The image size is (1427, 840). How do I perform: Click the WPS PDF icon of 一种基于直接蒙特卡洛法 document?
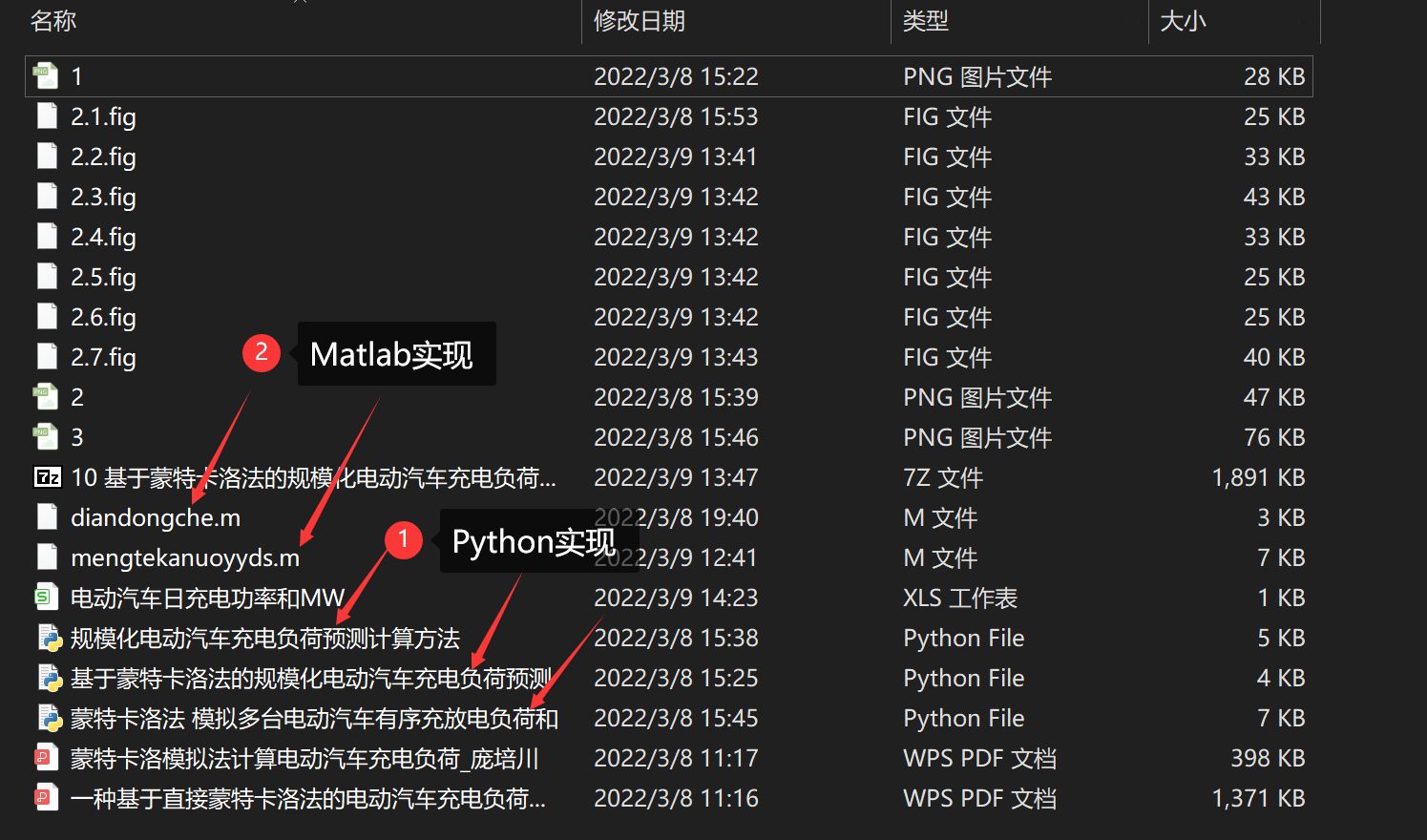[x=49, y=798]
